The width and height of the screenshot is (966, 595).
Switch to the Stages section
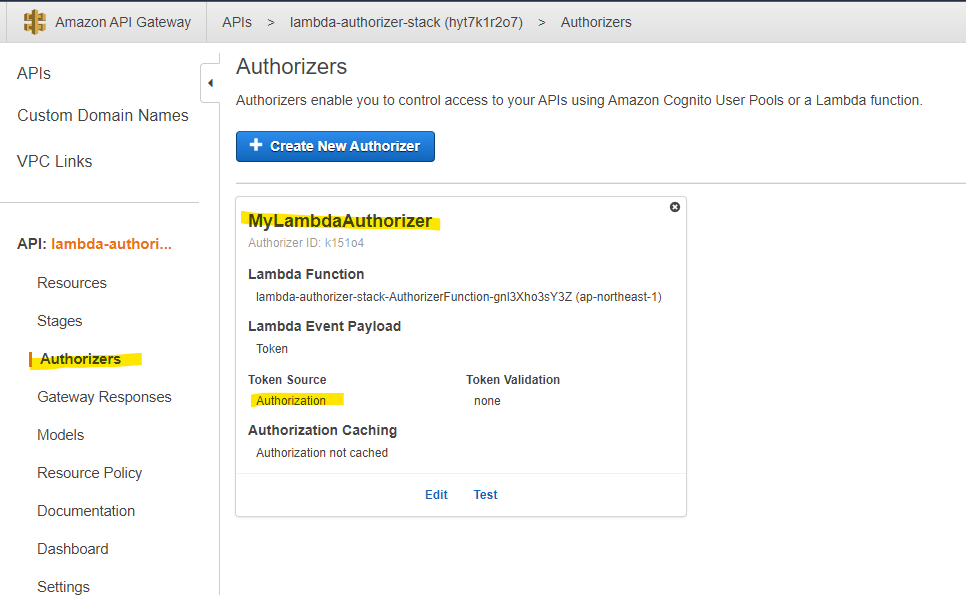(x=59, y=320)
